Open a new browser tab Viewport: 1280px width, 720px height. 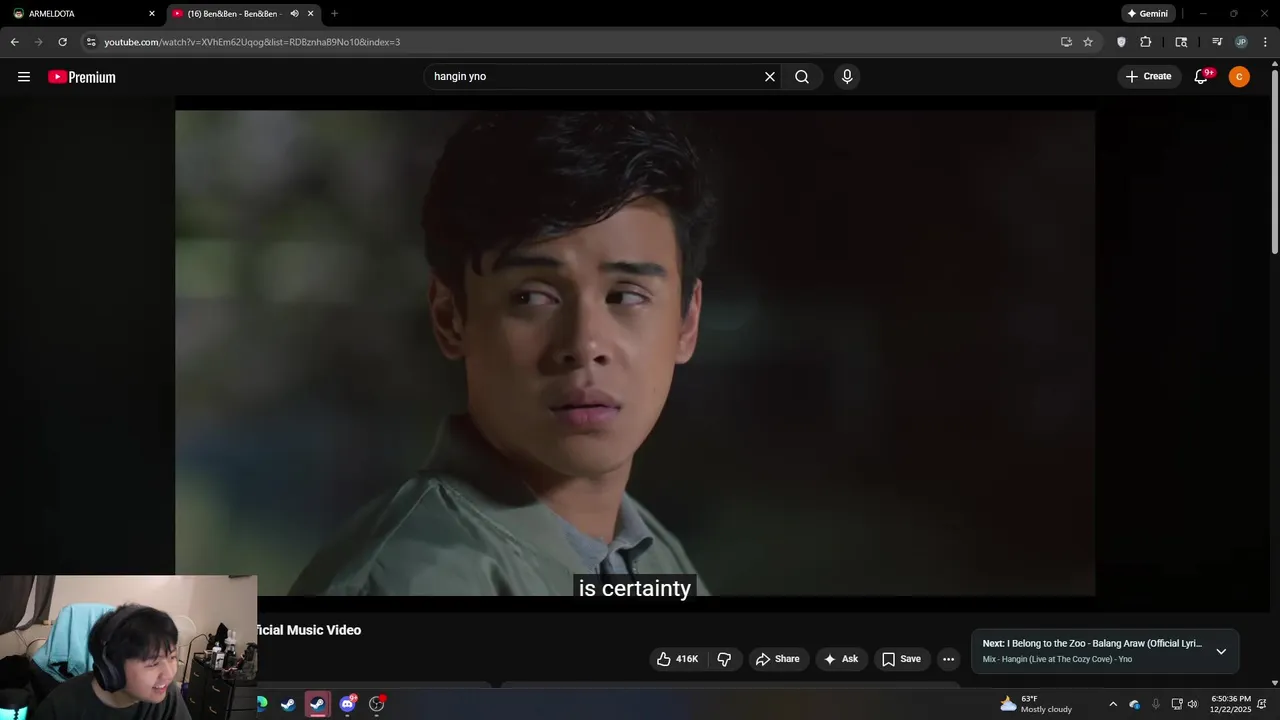[334, 14]
